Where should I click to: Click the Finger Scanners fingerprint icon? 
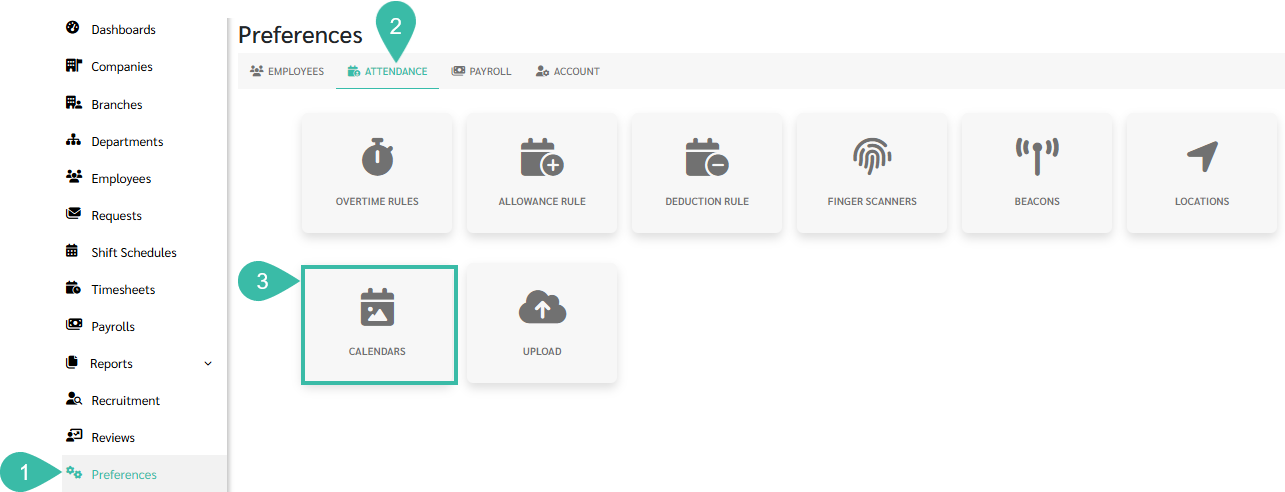click(x=872, y=157)
